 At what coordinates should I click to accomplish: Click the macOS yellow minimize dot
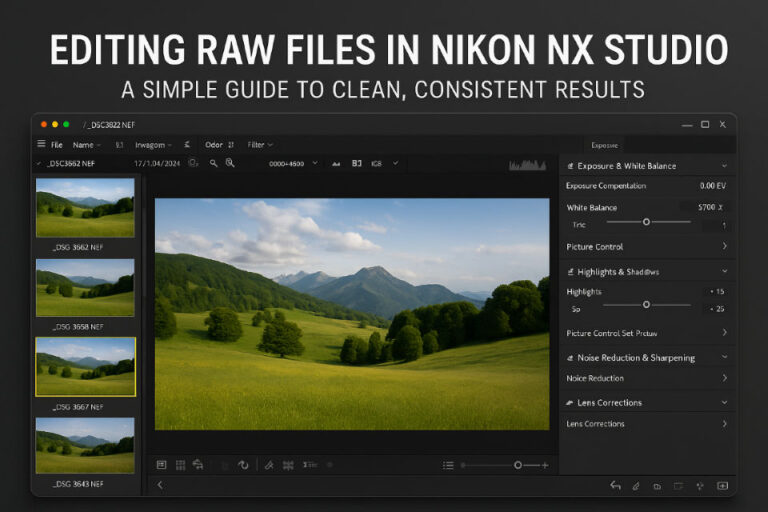(55, 124)
